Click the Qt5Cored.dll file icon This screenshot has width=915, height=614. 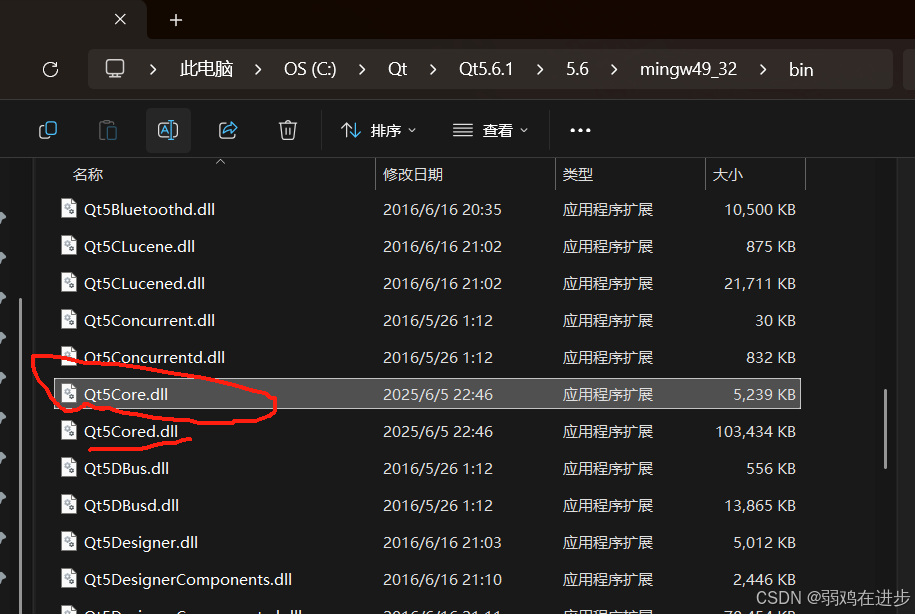69,430
